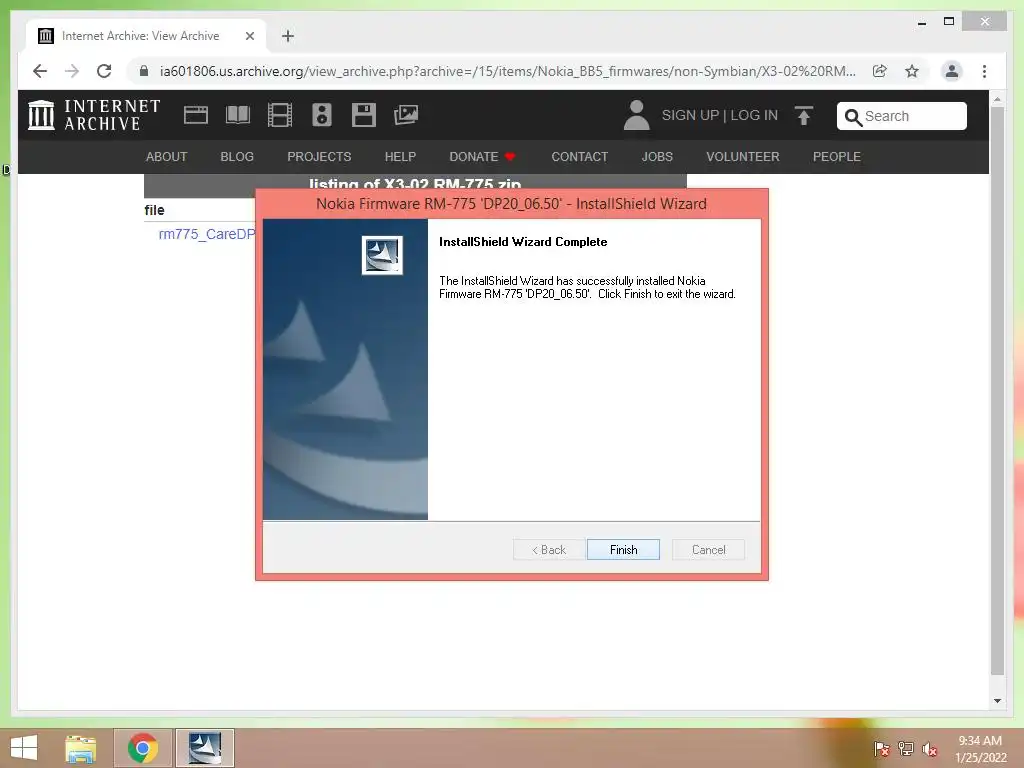This screenshot has width=1024, height=768.
Task: Focus the Archive Search field
Action: point(902,116)
